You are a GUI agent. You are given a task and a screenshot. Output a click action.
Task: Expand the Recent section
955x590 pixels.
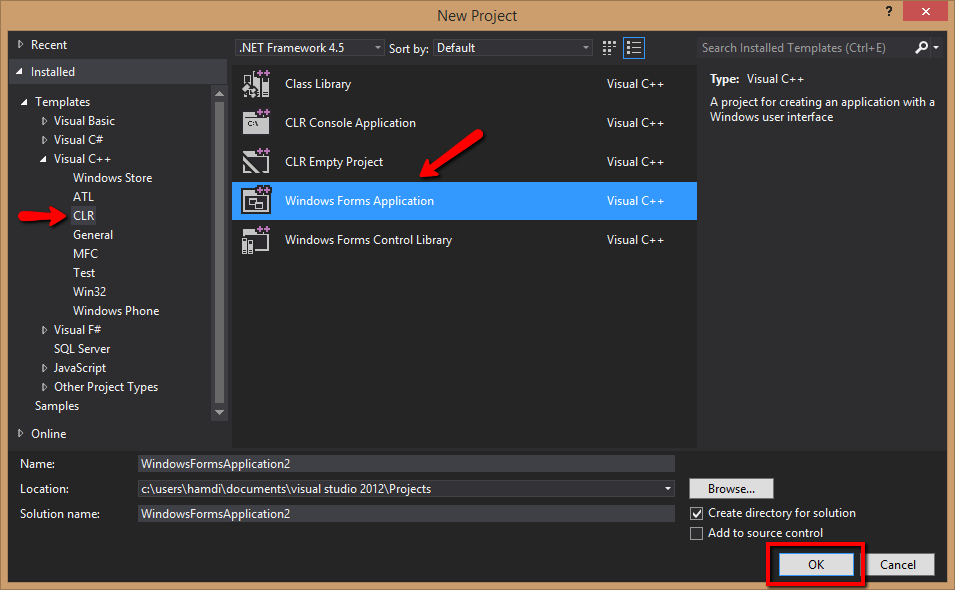(x=21, y=44)
